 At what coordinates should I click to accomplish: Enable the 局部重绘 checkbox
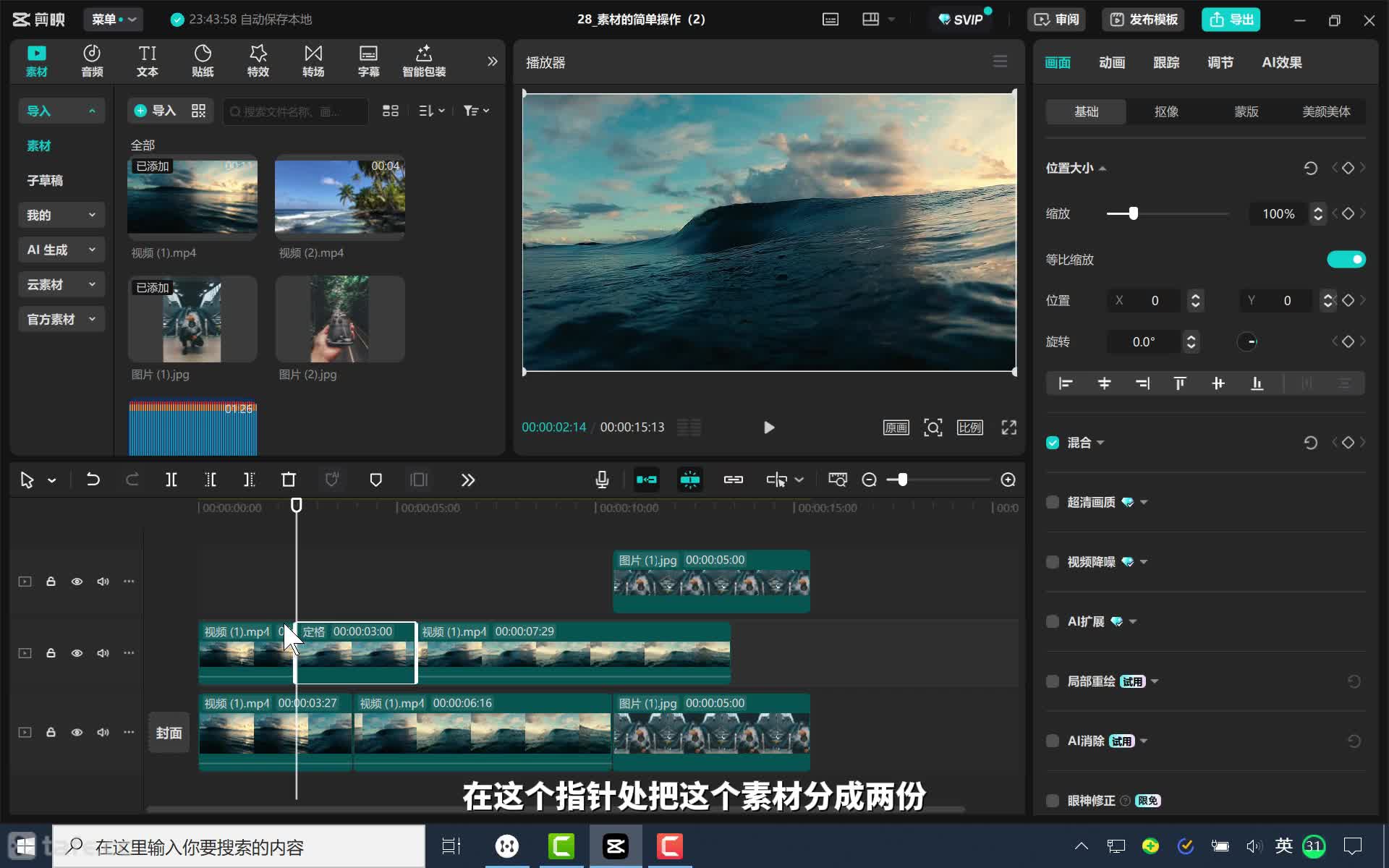(1053, 681)
